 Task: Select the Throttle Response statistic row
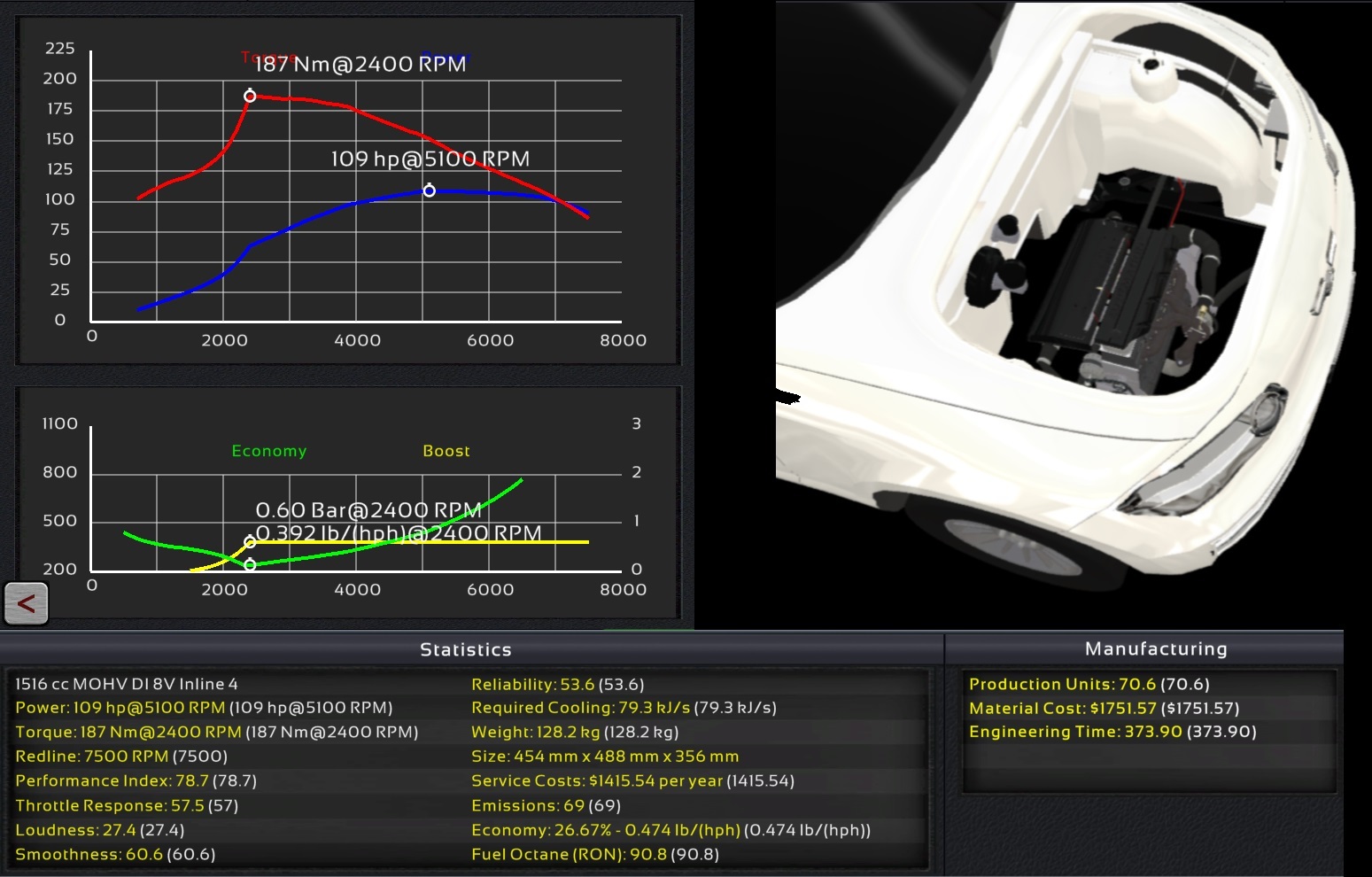127,805
